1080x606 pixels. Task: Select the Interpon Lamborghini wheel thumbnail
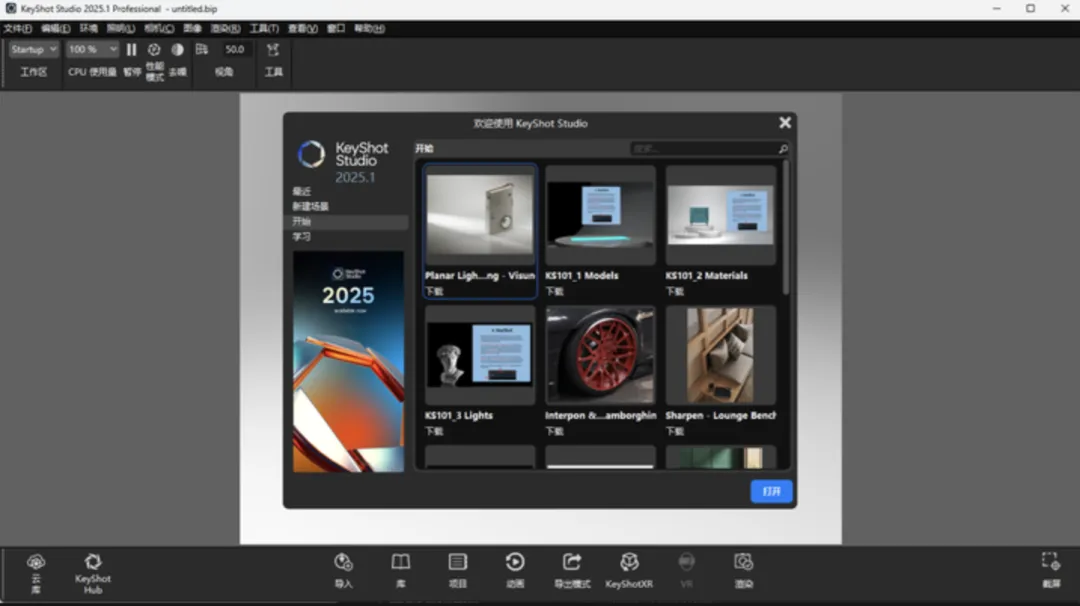pyautogui.click(x=600, y=355)
